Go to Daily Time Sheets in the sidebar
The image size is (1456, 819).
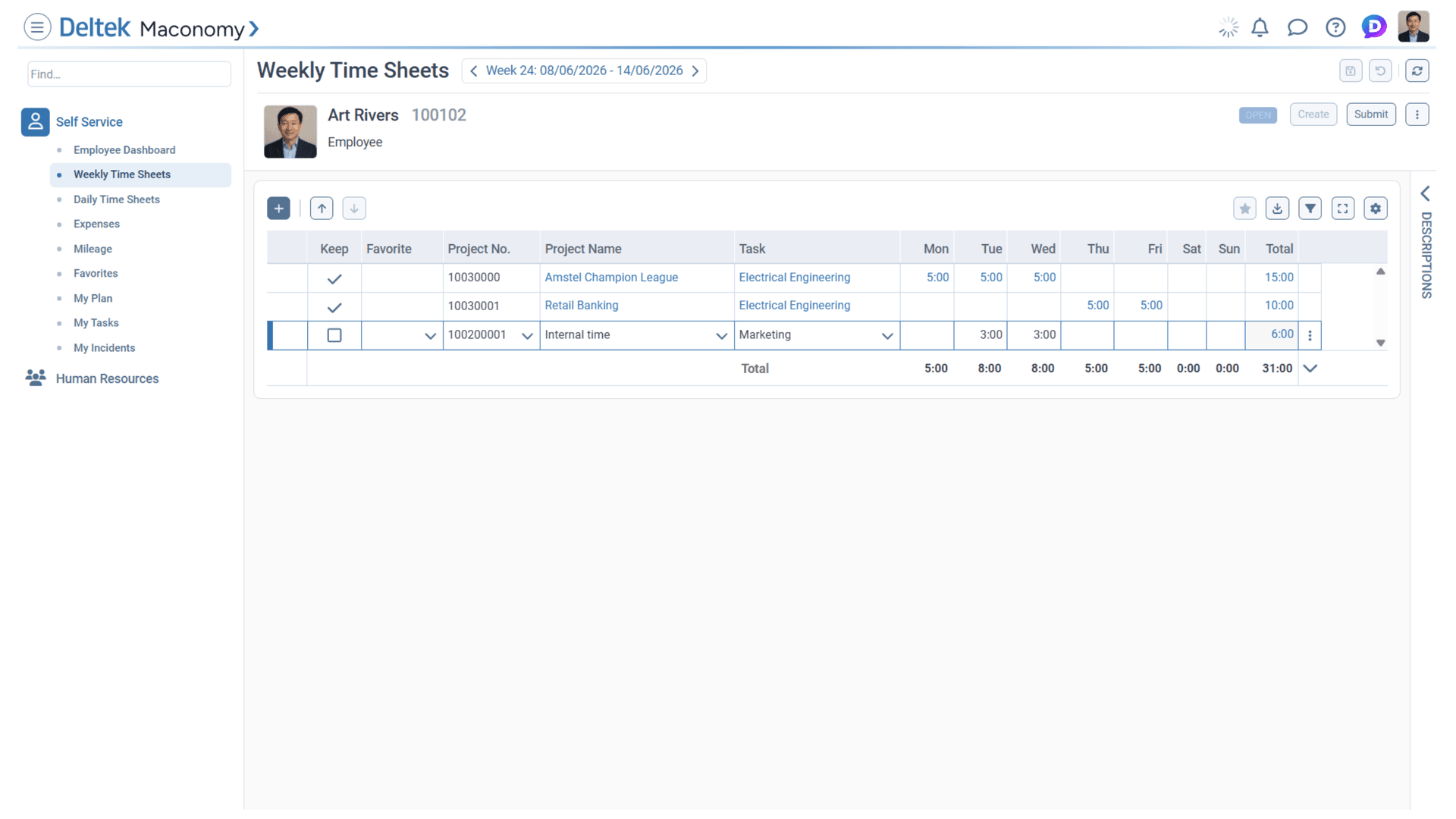116,199
